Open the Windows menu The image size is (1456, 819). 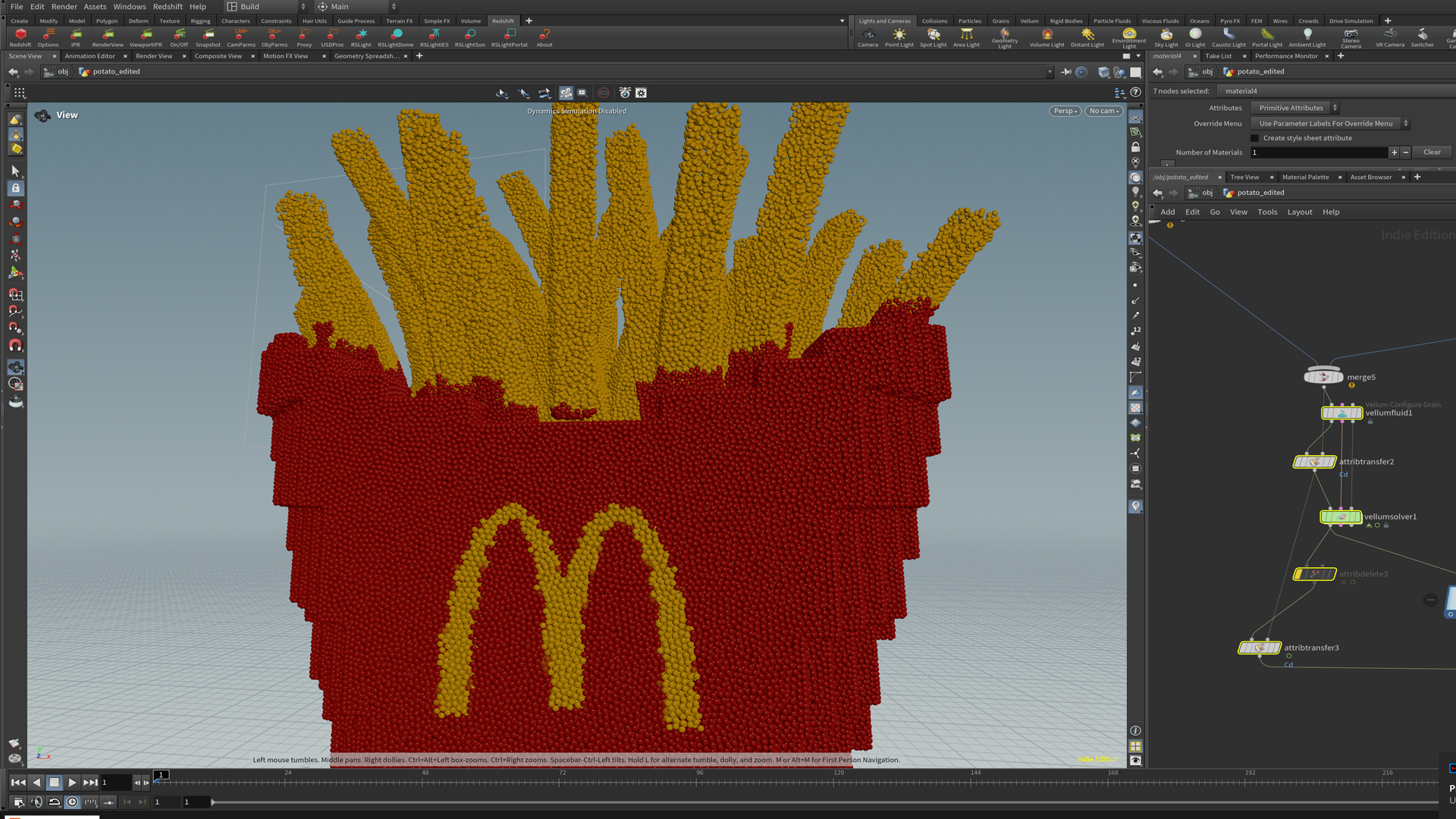pyautogui.click(x=130, y=7)
